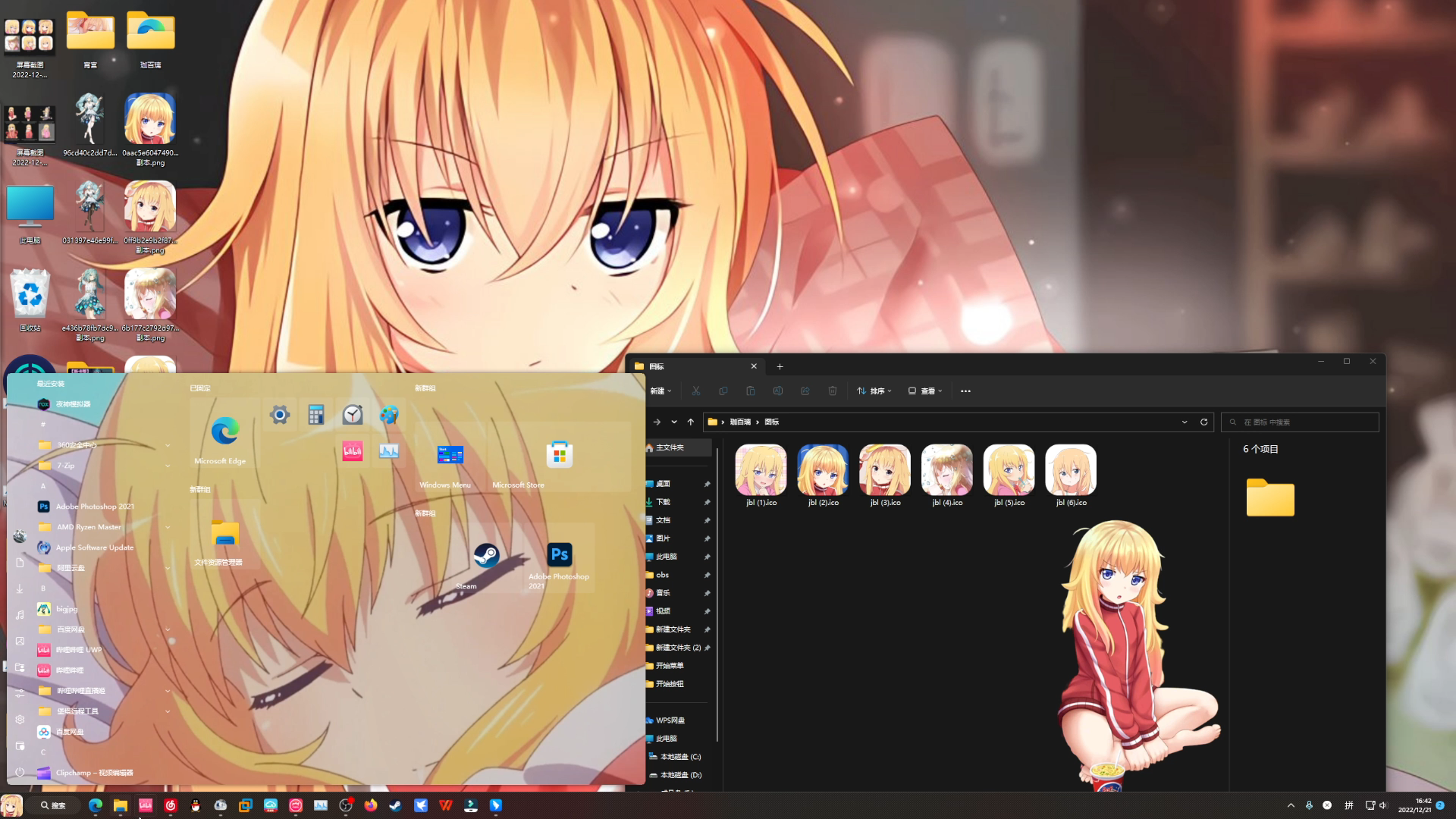This screenshot has height=819, width=1456.
Task: Open the Calculator tile
Action: pos(316,415)
